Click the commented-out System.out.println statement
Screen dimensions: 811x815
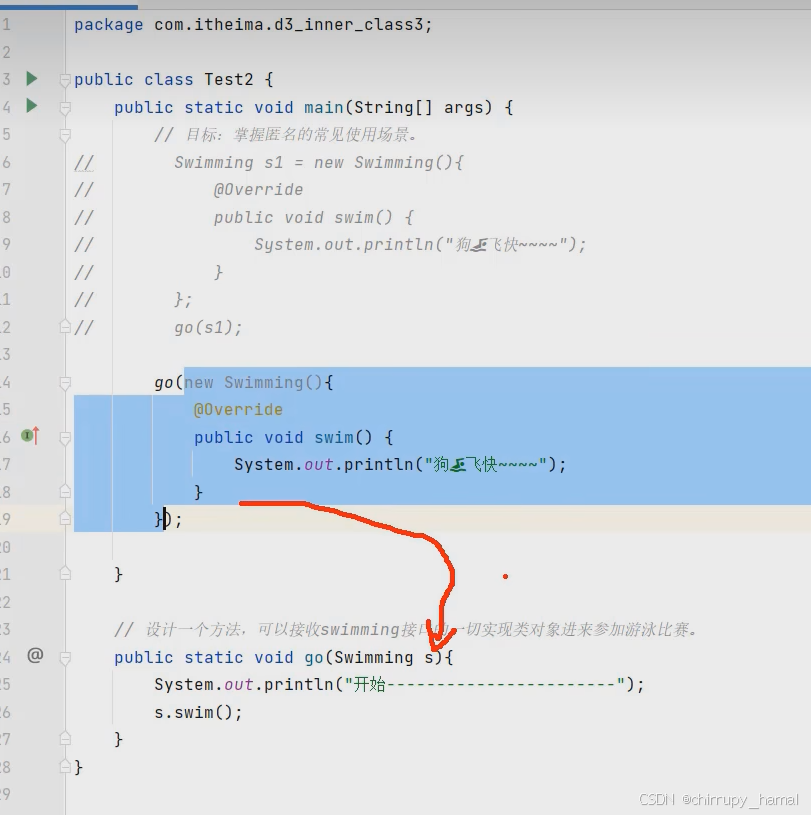point(420,244)
